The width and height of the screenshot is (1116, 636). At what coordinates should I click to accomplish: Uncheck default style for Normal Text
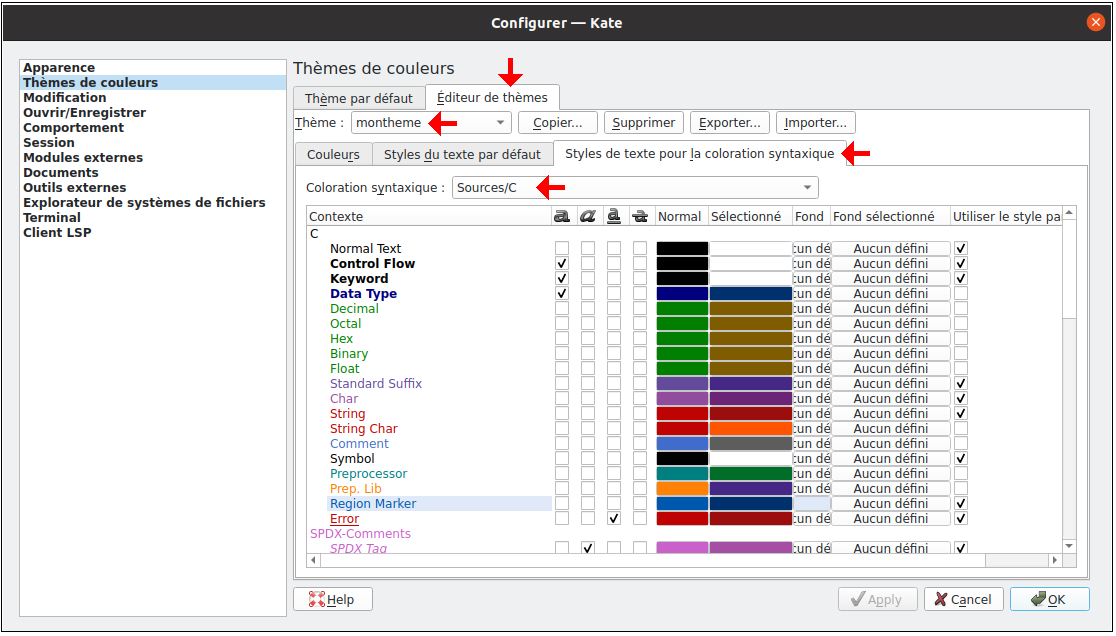pyautogui.click(x=961, y=248)
